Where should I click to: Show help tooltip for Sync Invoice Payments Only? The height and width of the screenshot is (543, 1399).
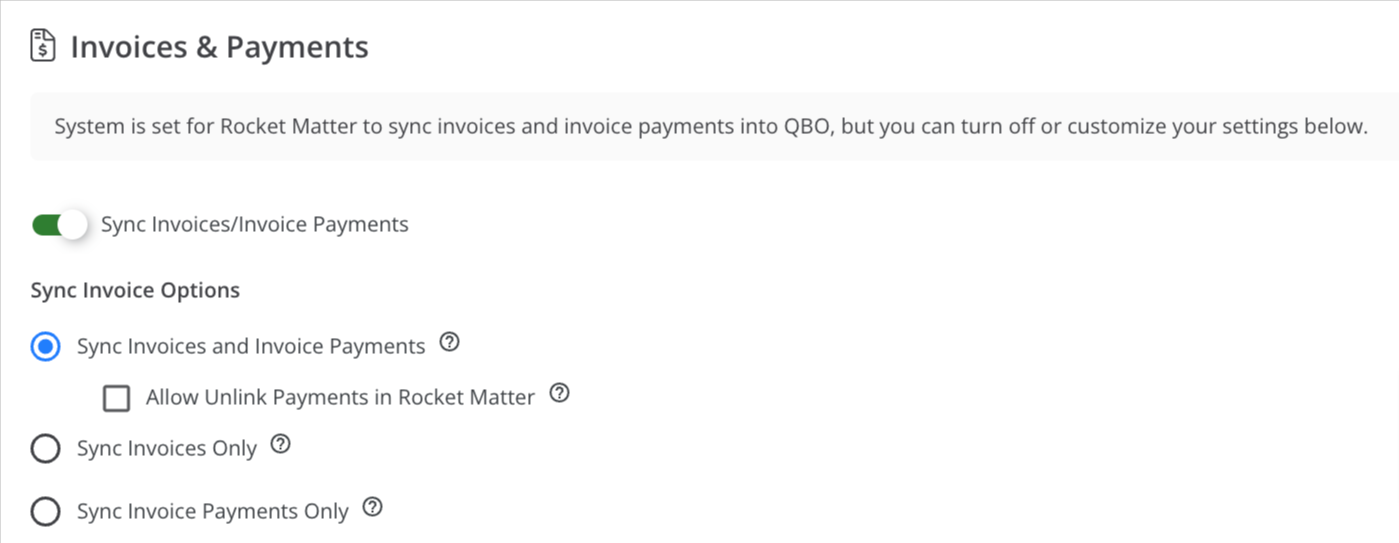point(373,508)
